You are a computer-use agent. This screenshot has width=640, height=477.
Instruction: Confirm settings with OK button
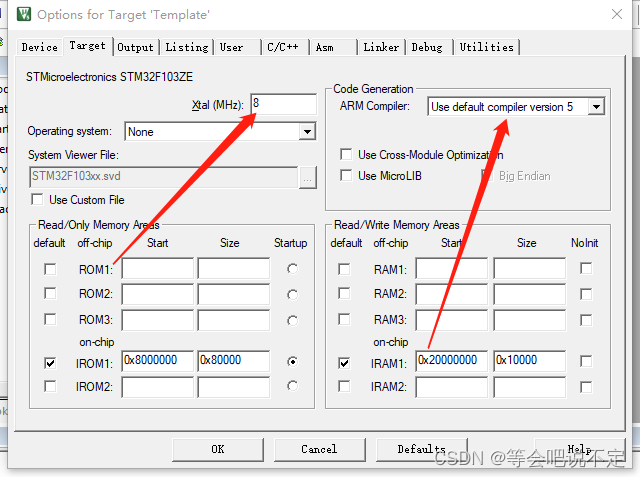pyautogui.click(x=218, y=450)
